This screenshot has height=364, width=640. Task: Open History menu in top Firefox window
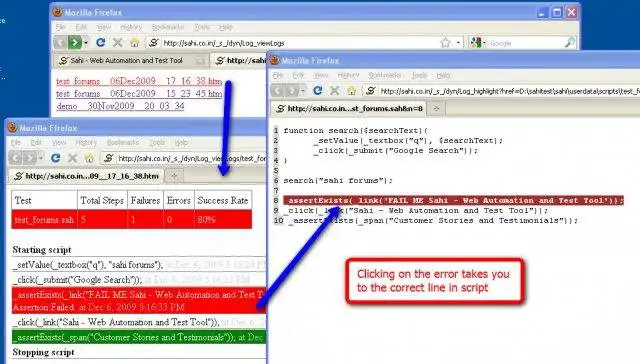(x=131, y=27)
